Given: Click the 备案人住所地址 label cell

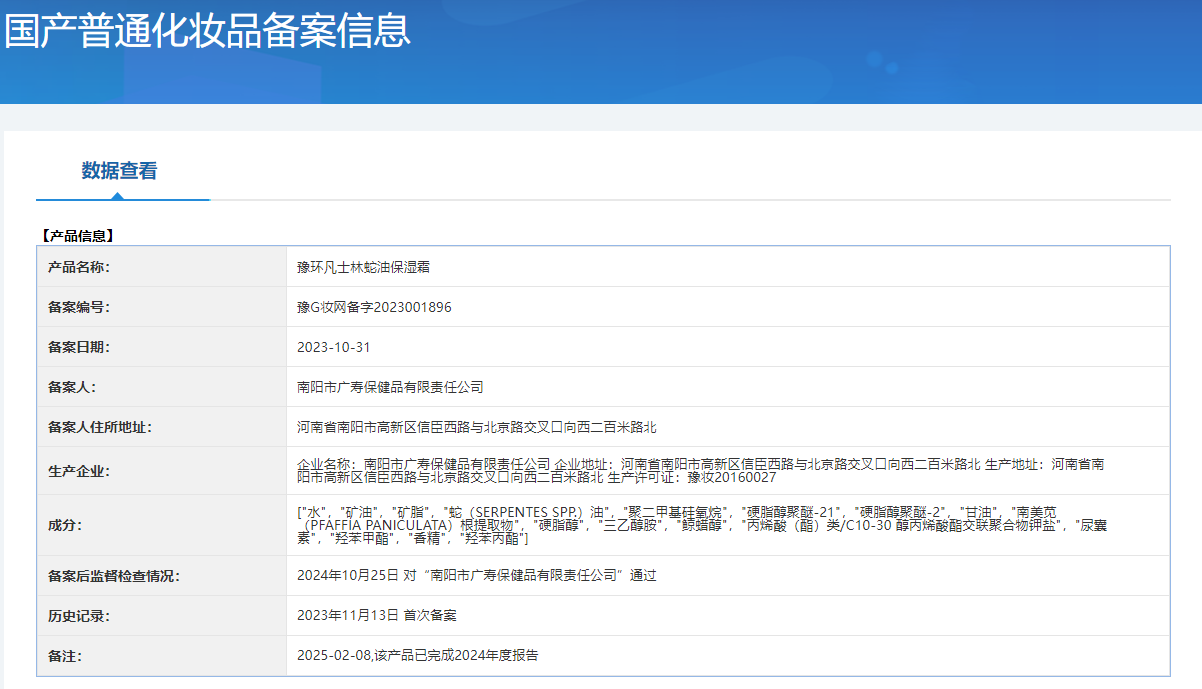Looking at the screenshot, I should coord(100,427).
